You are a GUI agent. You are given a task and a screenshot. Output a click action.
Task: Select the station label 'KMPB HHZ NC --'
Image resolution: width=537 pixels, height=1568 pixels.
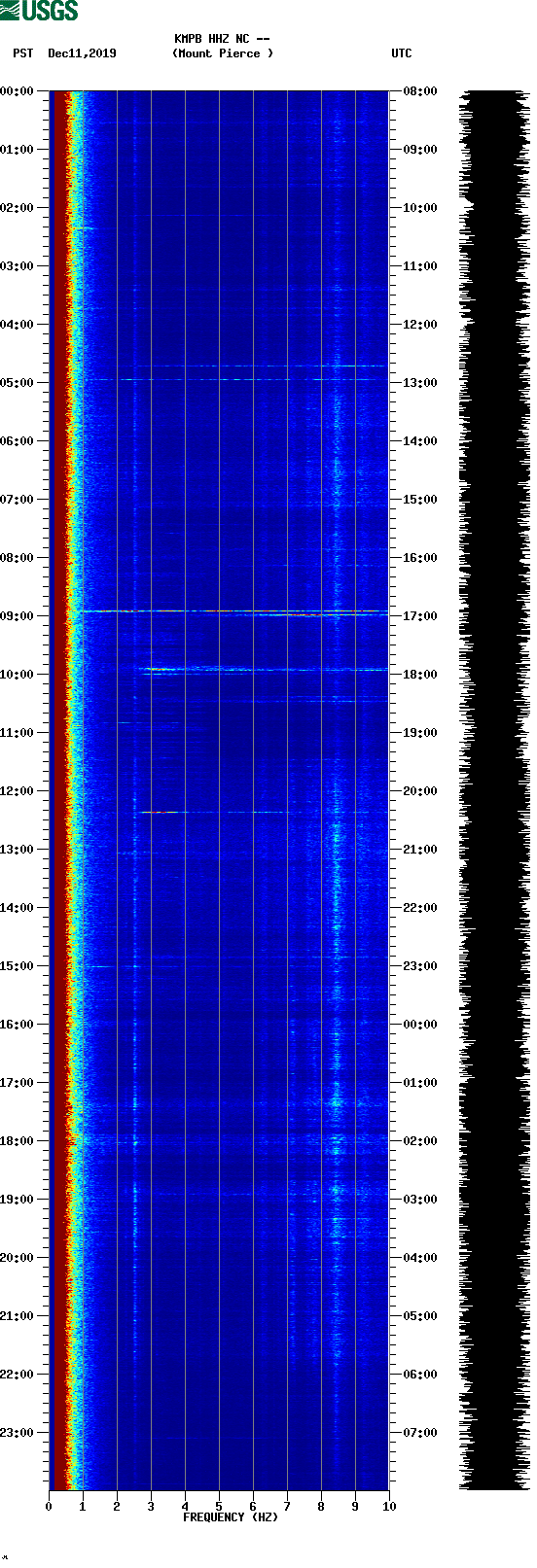222,39
